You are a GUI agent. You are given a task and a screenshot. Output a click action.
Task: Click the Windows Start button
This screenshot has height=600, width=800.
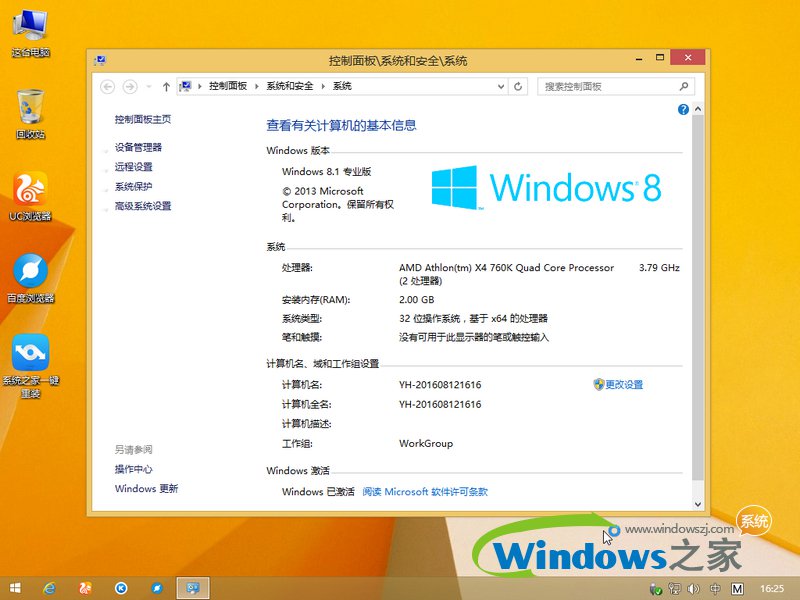coord(18,588)
